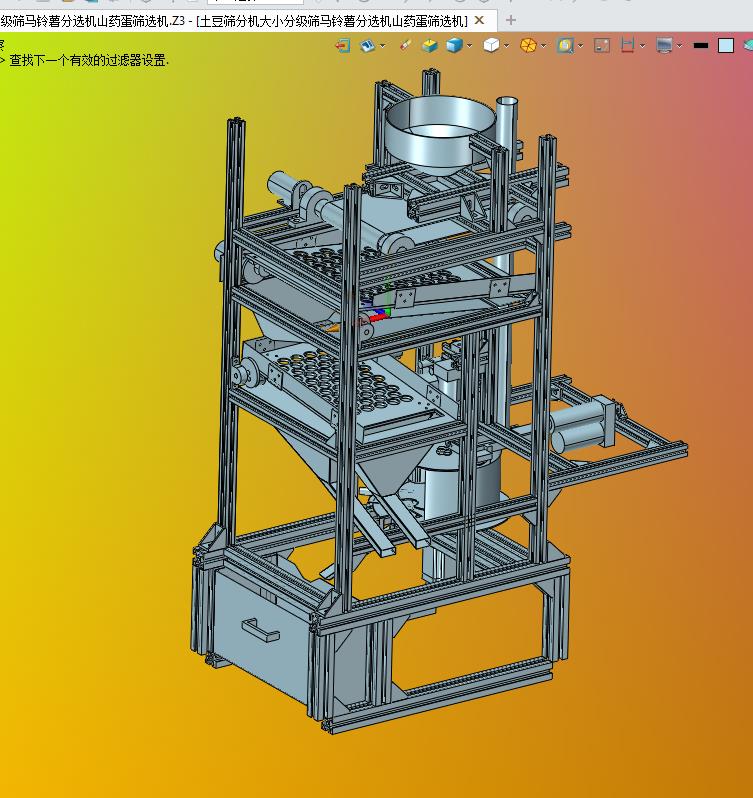The height and width of the screenshot is (798, 753).
Task: Click the white cube display icon
Action: [491, 45]
